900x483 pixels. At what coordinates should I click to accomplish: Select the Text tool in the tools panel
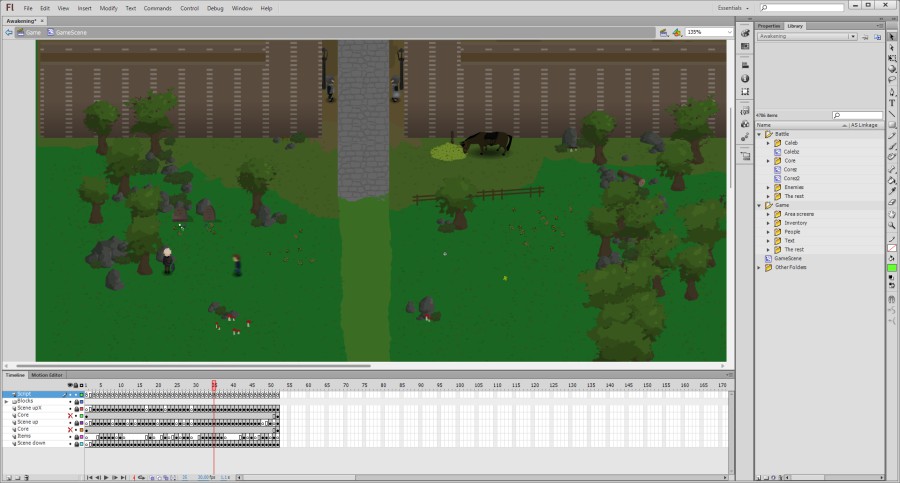tap(892, 102)
